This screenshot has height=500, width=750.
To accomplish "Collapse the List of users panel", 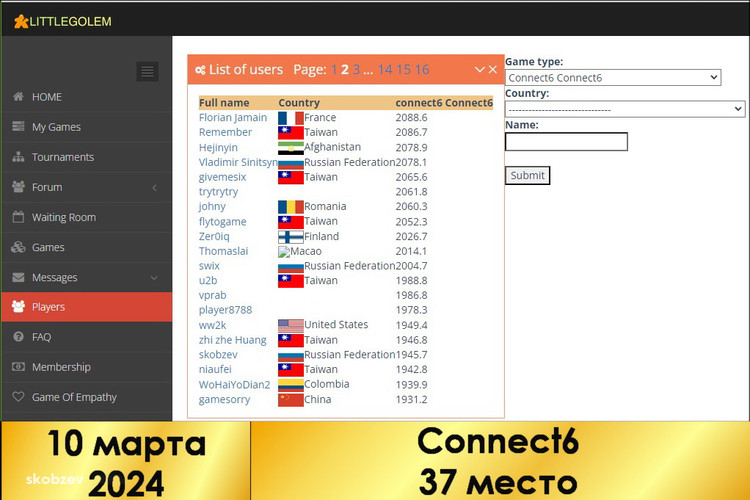I will (479, 69).
